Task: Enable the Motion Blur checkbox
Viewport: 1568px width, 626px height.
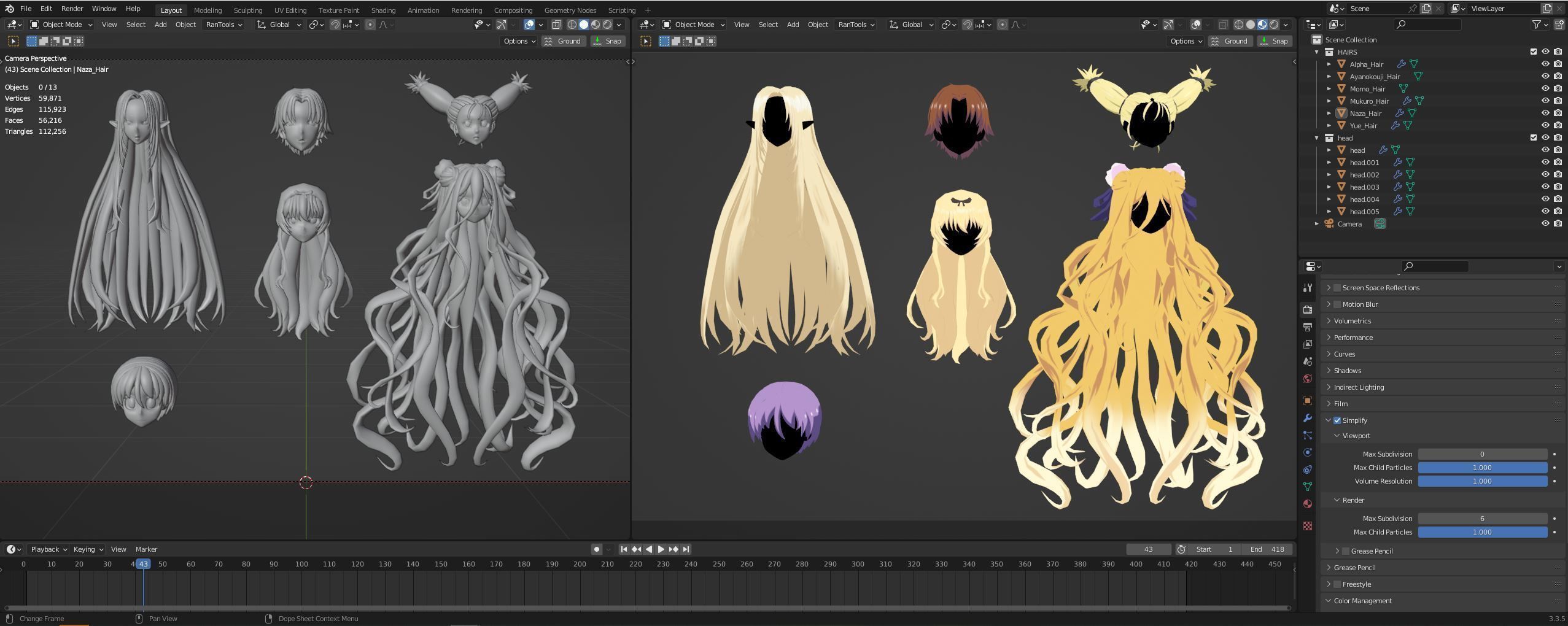Action: pyautogui.click(x=1337, y=304)
